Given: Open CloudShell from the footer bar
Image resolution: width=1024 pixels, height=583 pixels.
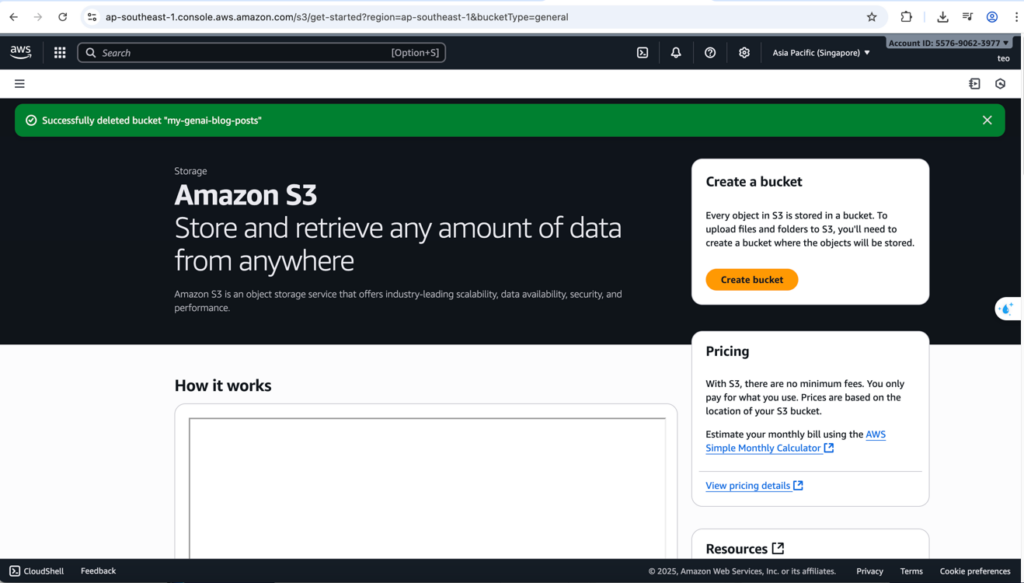Looking at the screenshot, I should [37, 571].
